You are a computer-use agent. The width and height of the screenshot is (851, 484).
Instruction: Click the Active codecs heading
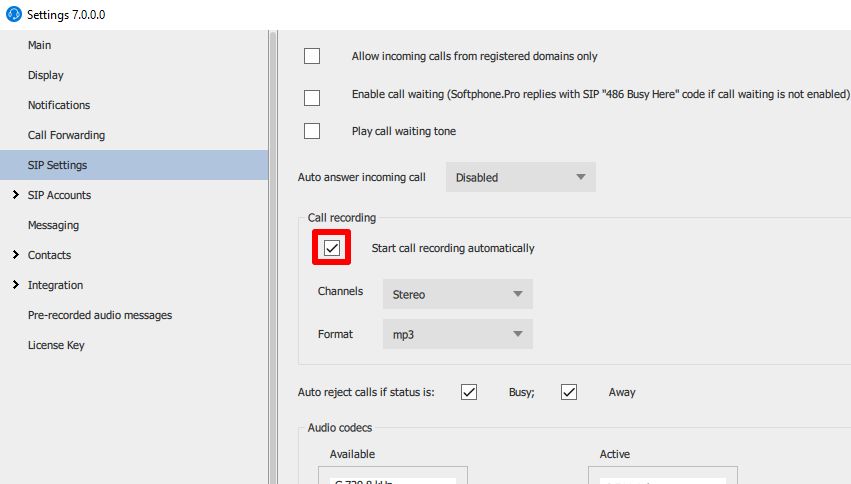614,454
